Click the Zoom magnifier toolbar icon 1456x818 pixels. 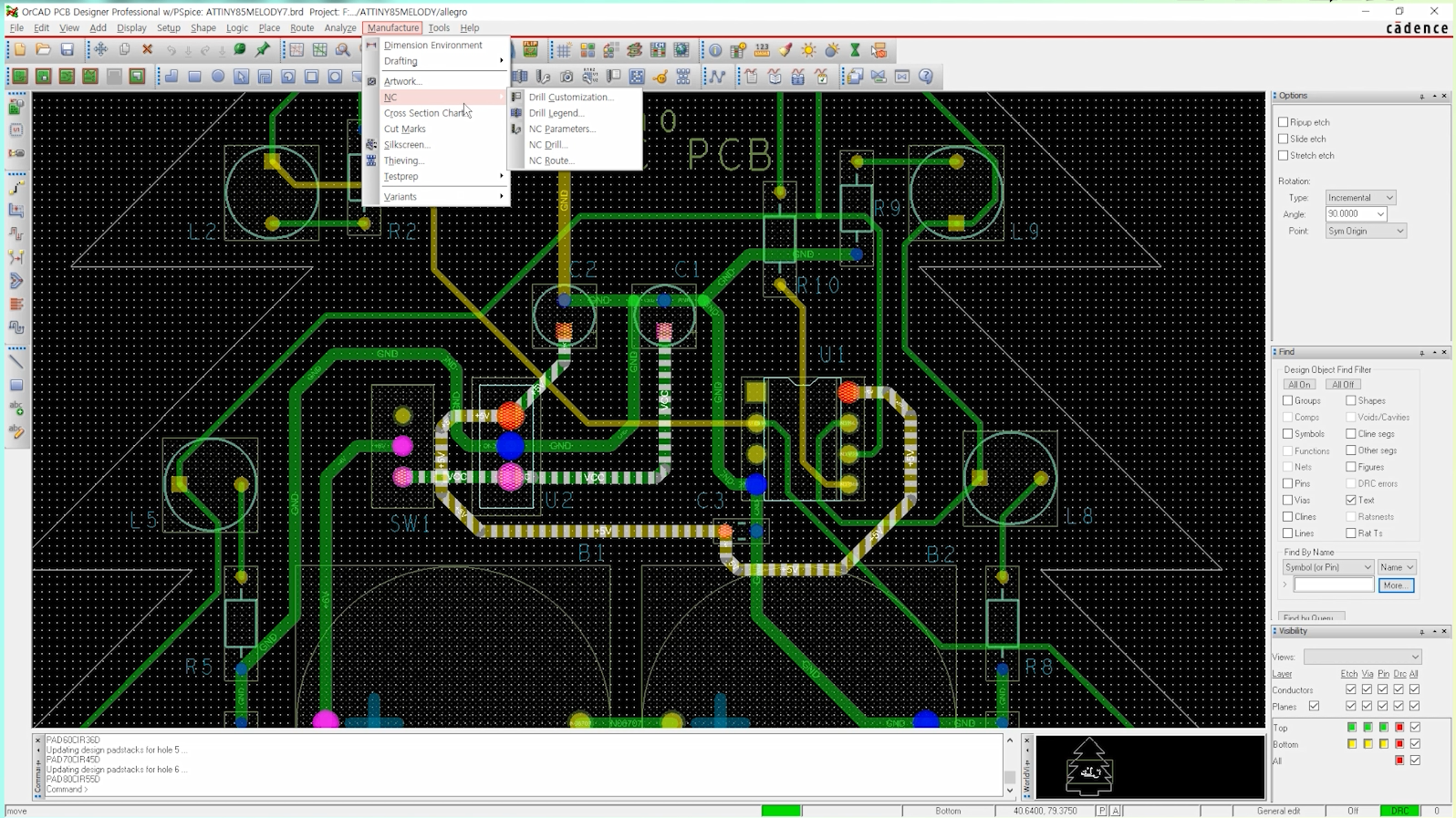pos(343,49)
